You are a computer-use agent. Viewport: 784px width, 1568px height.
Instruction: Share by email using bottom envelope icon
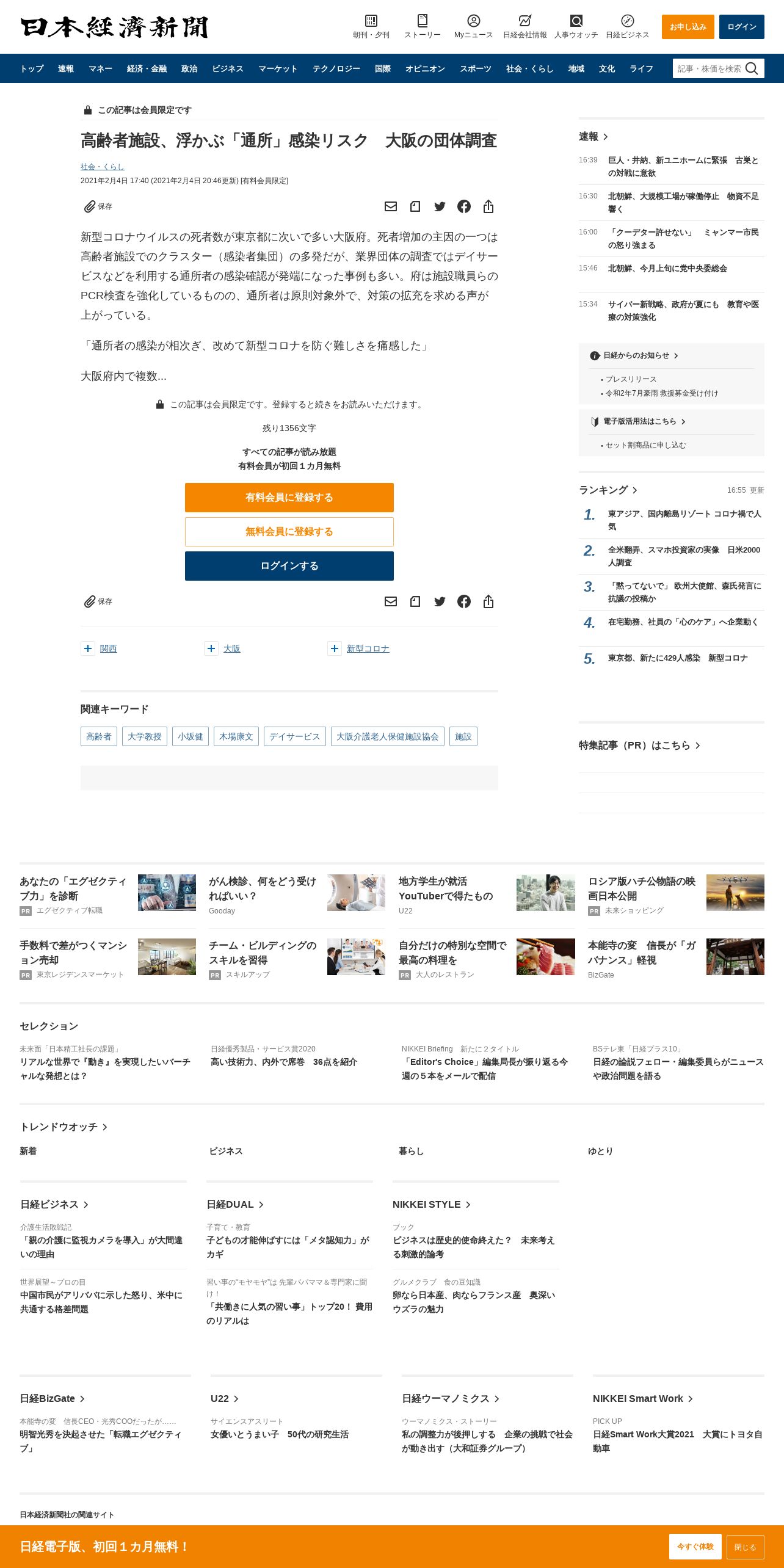(x=391, y=601)
